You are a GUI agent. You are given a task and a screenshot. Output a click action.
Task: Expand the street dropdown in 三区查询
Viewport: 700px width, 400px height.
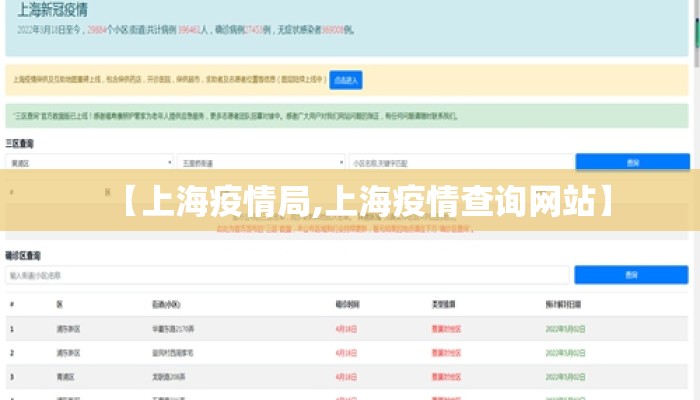click(261, 161)
